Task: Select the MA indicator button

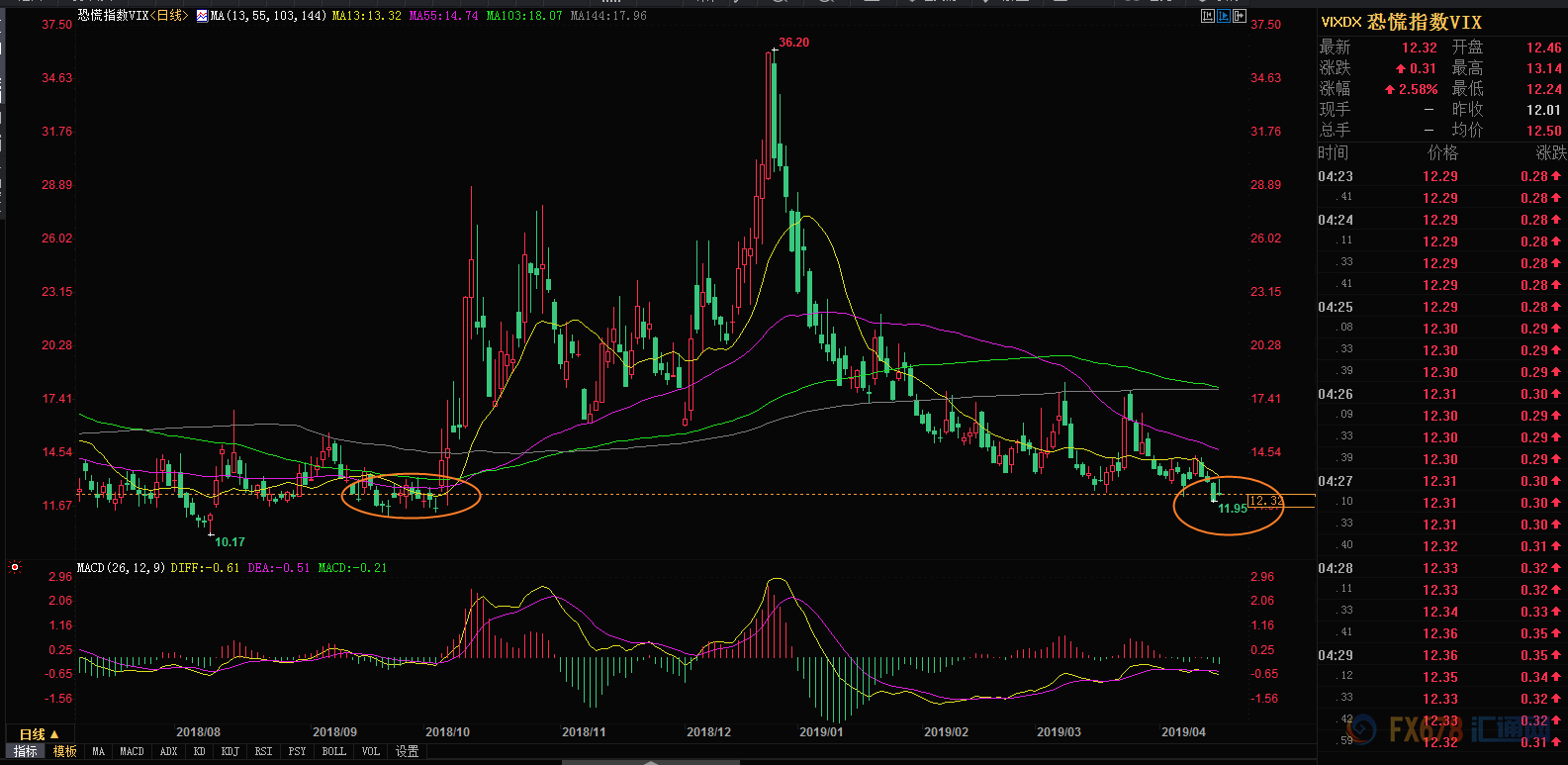Action: coord(98,752)
